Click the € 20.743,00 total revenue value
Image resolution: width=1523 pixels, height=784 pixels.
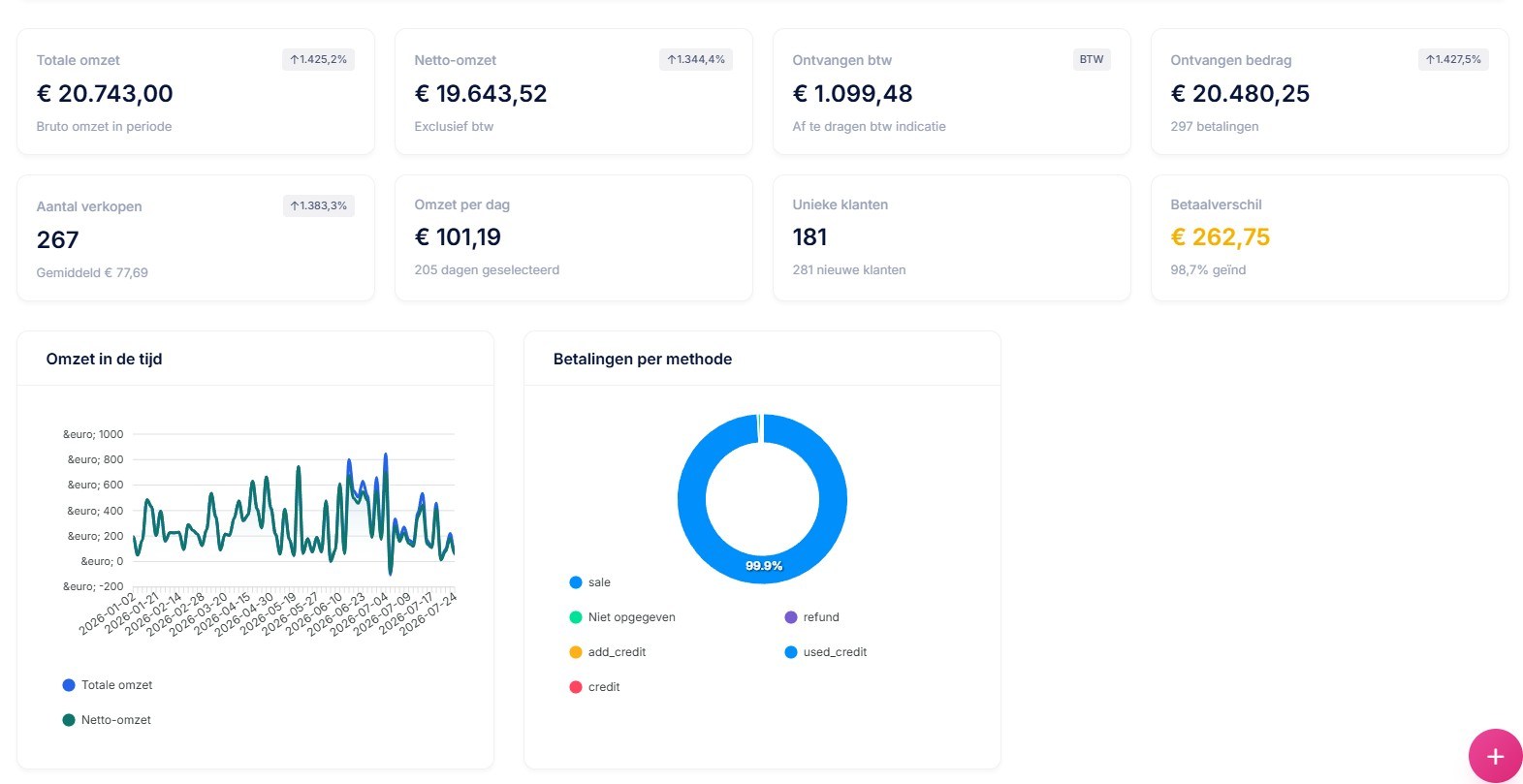click(105, 93)
